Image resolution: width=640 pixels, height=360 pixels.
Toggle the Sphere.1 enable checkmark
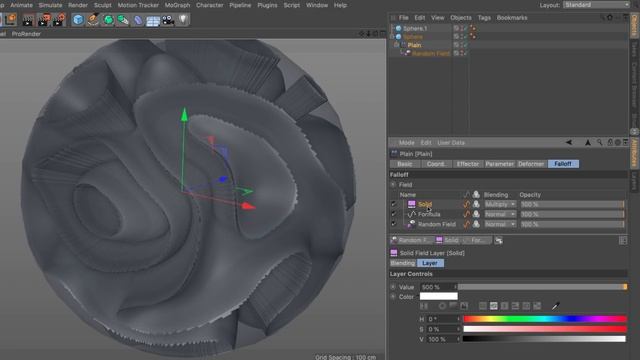pyautogui.click(x=466, y=28)
